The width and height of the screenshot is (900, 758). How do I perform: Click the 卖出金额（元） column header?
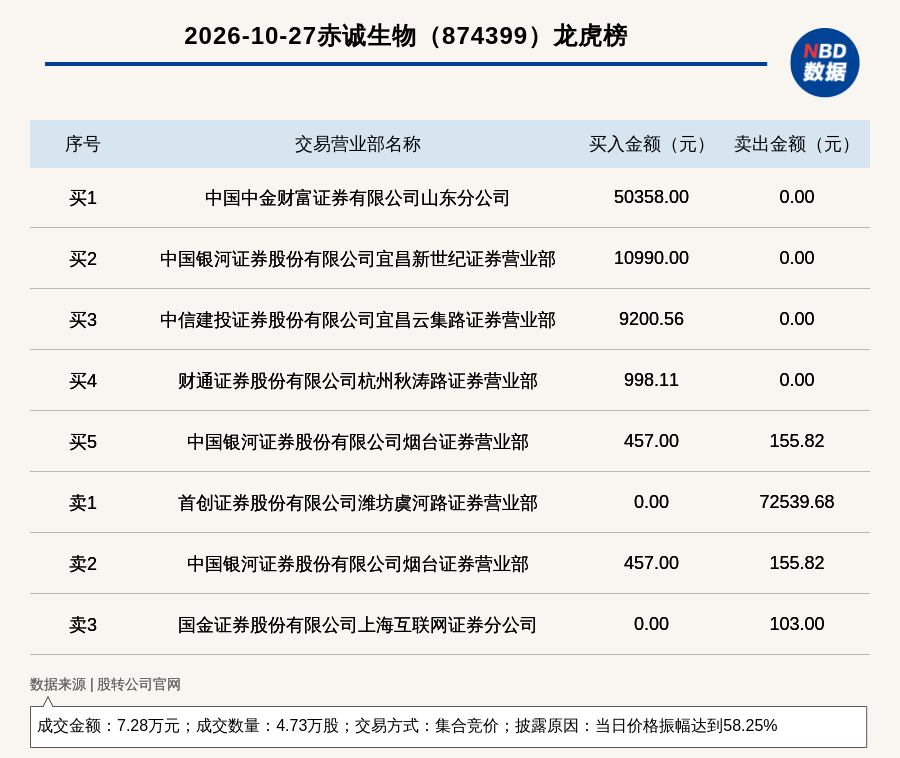tap(796, 144)
